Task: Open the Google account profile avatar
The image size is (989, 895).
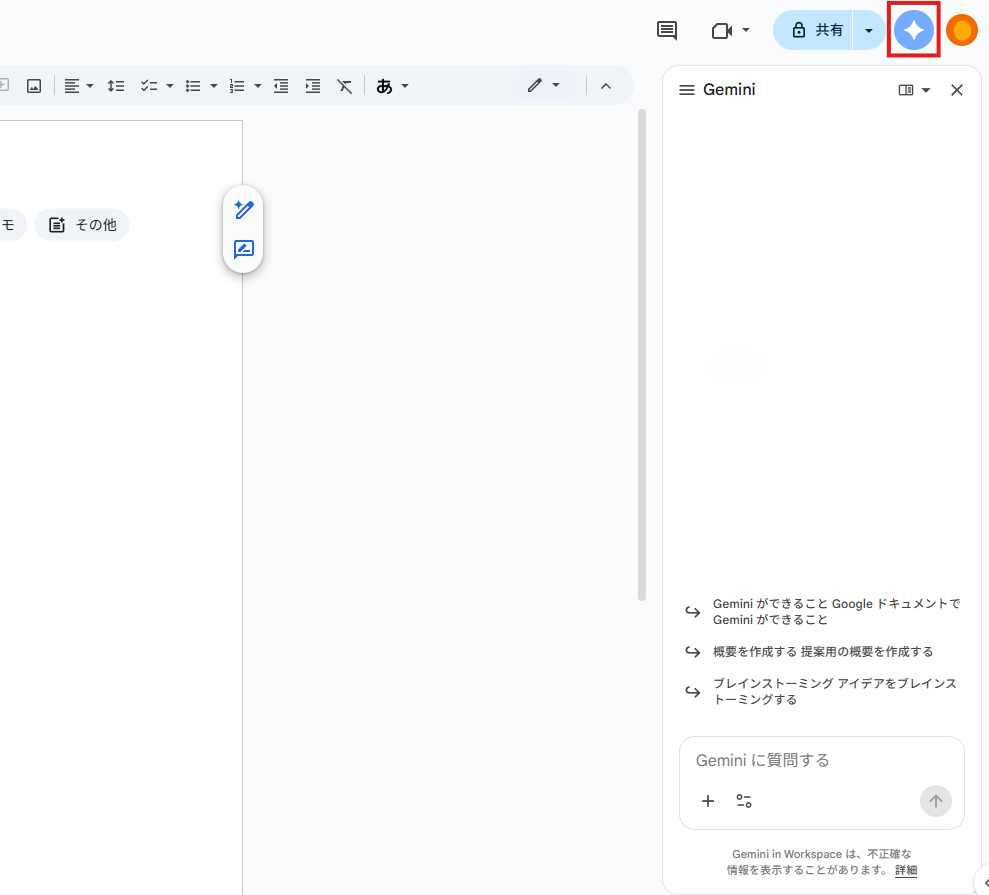Action: pyautogui.click(x=961, y=30)
